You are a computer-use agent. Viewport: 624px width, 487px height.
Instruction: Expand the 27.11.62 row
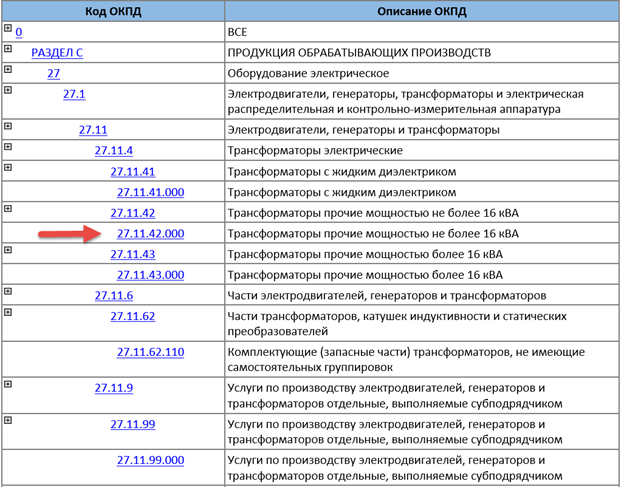tap(8, 312)
